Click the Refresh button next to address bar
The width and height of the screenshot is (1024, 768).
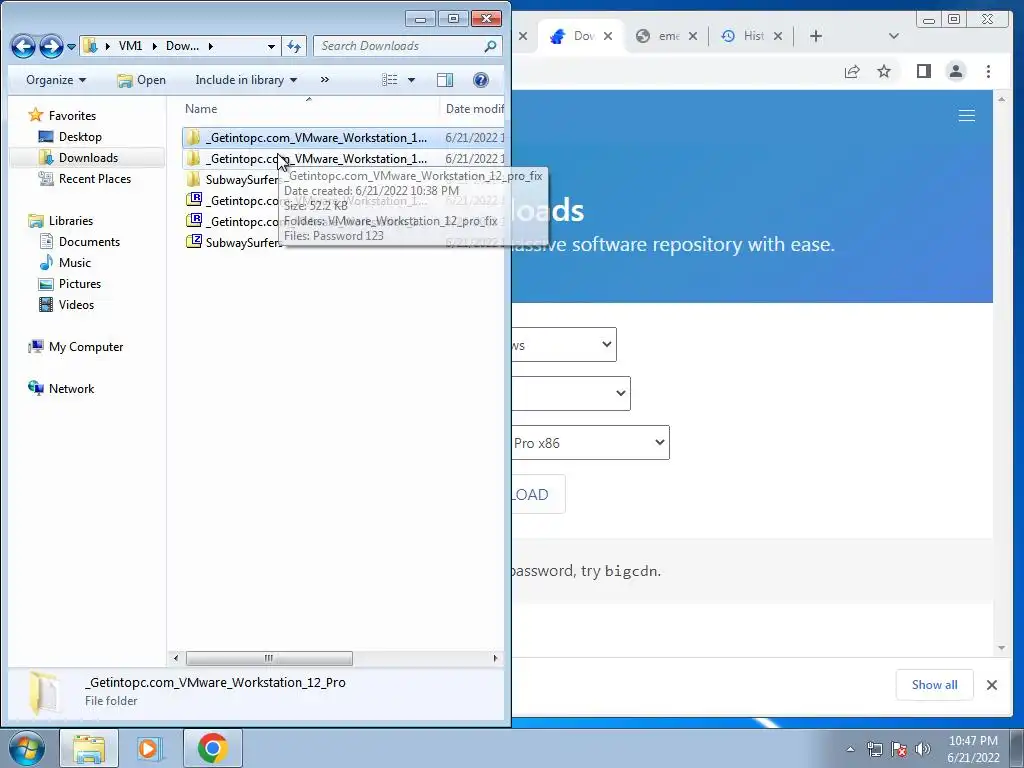[x=295, y=46]
